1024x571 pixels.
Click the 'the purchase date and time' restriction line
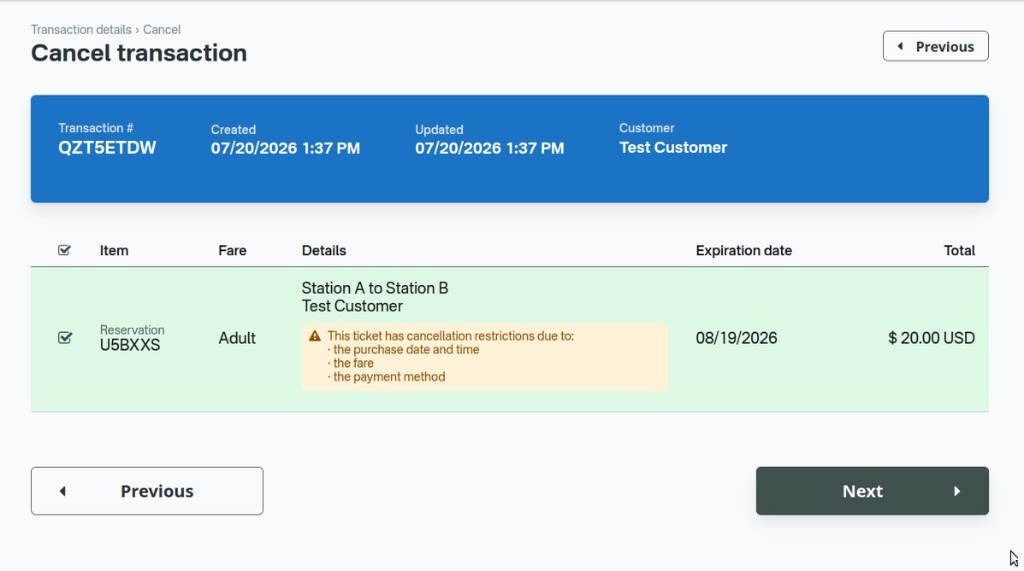(x=406, y=350)
